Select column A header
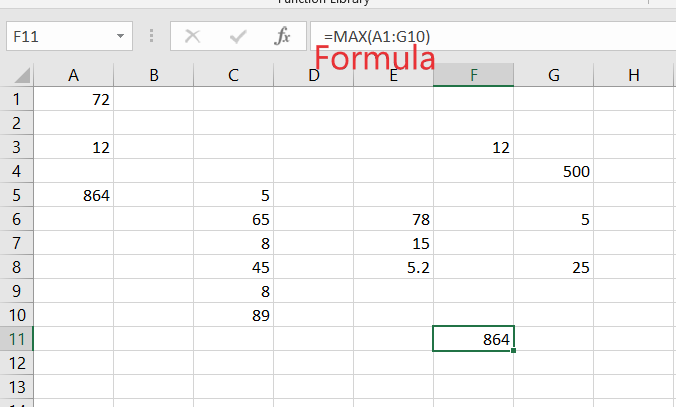Viewport: 676px width, 407px height. pos(74,75)
